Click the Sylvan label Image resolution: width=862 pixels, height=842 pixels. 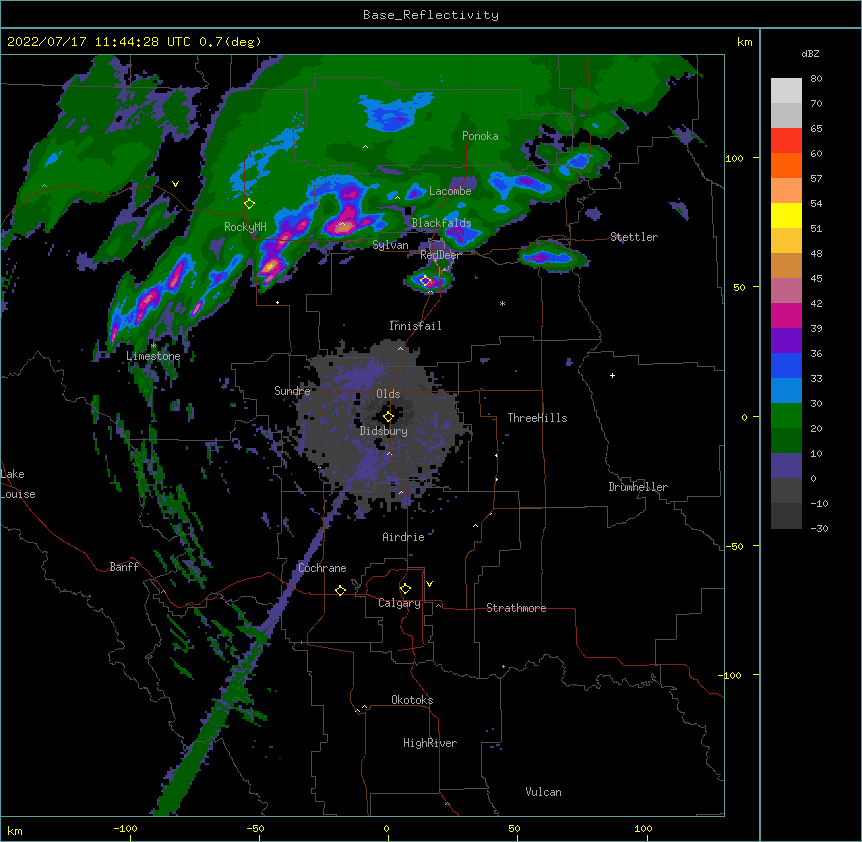pos(390,245)
